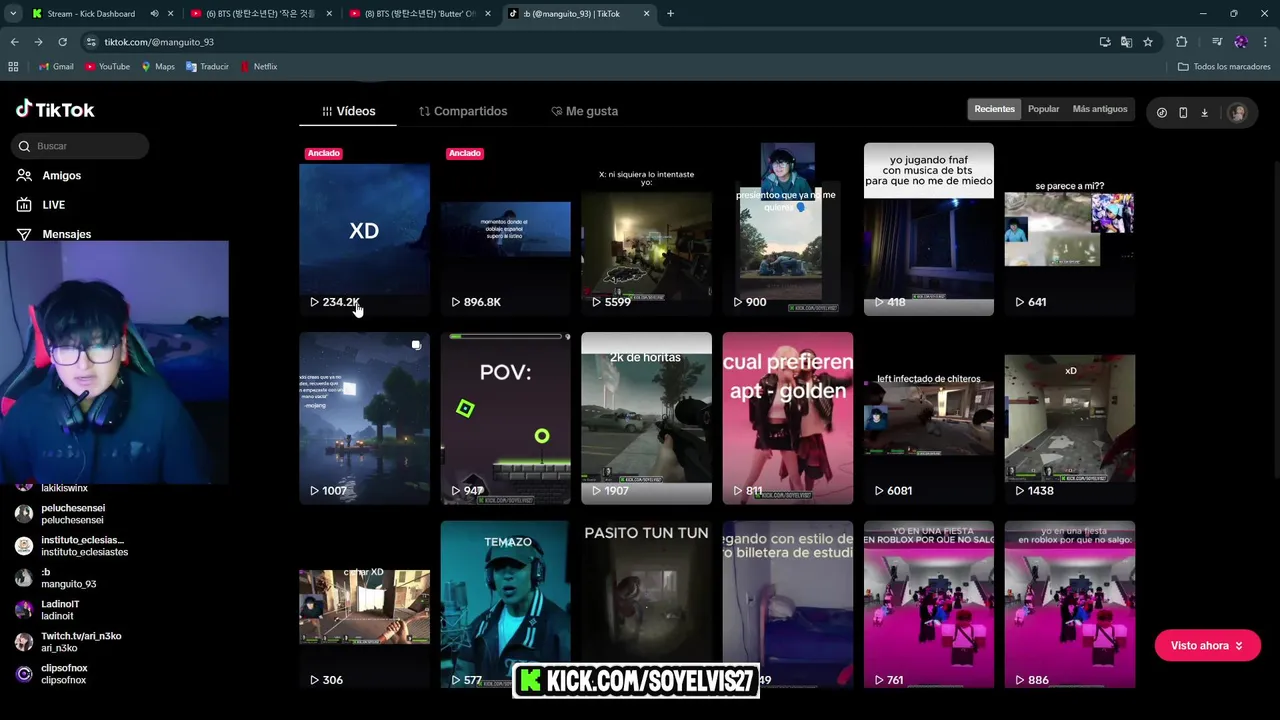
Task: Open clipsofnox account in sidebar
Action: point(52,674)
